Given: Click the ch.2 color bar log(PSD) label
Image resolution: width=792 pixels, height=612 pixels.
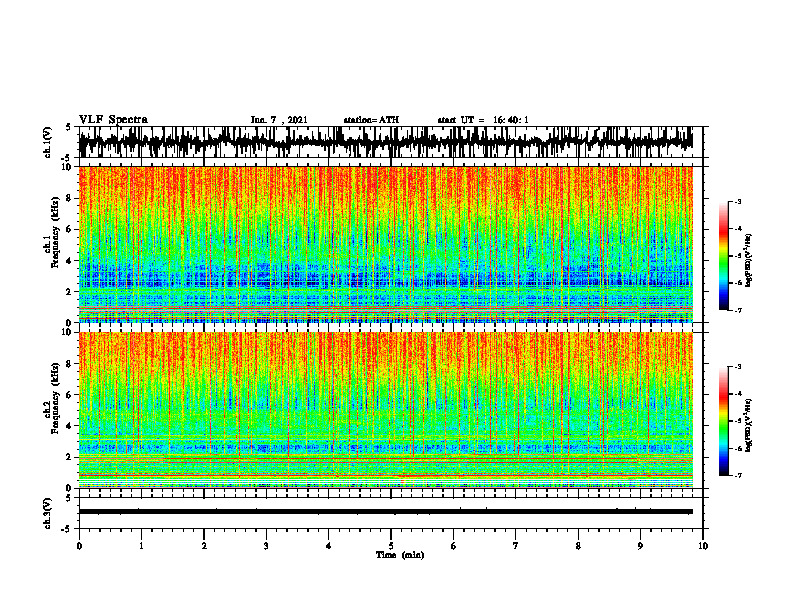Looking at the screenshot, I should [749, 424].
